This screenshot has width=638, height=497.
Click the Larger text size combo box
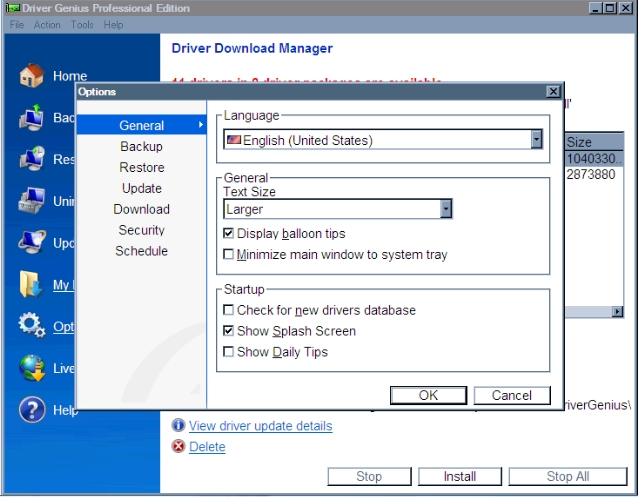(x=338, y=209)
